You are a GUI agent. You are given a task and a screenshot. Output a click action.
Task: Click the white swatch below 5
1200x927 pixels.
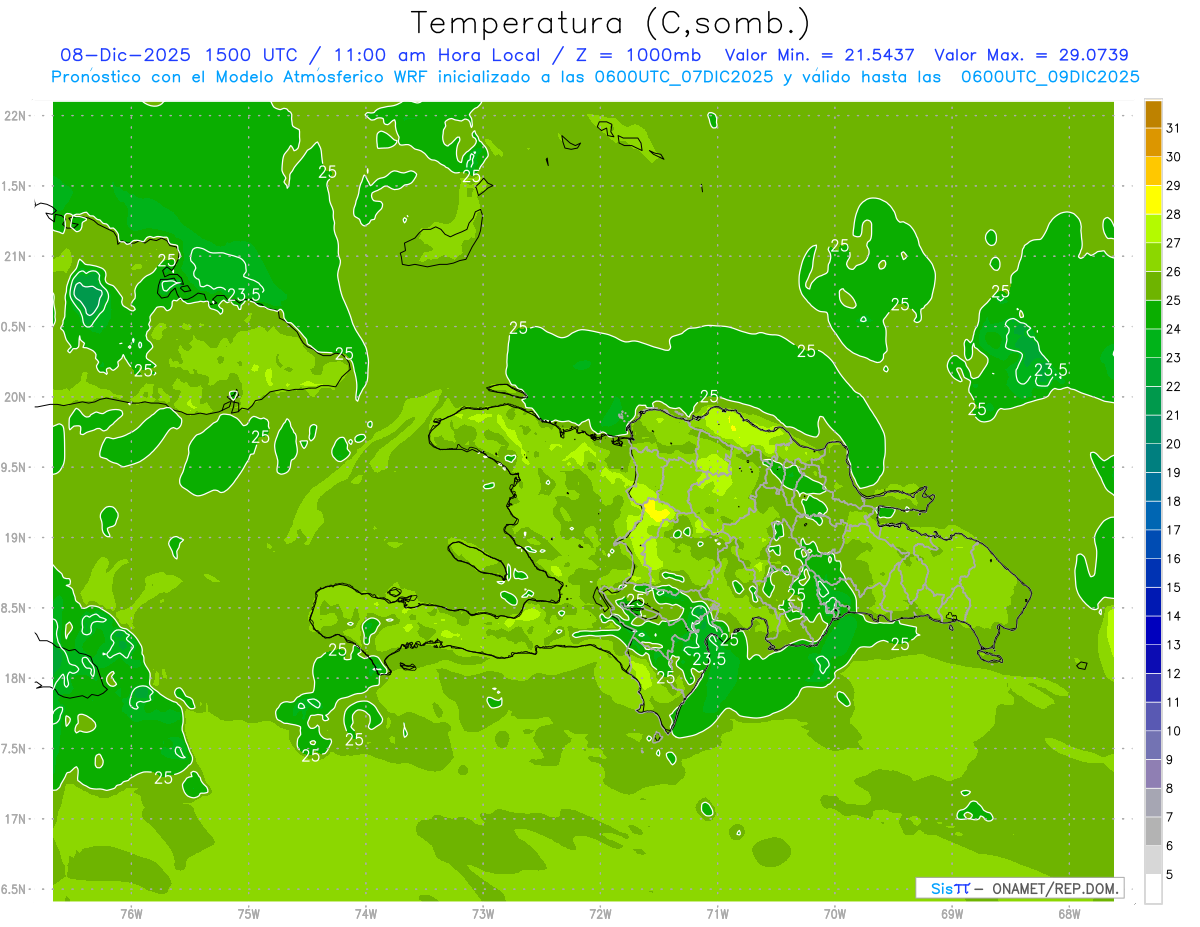point(1153,889)
